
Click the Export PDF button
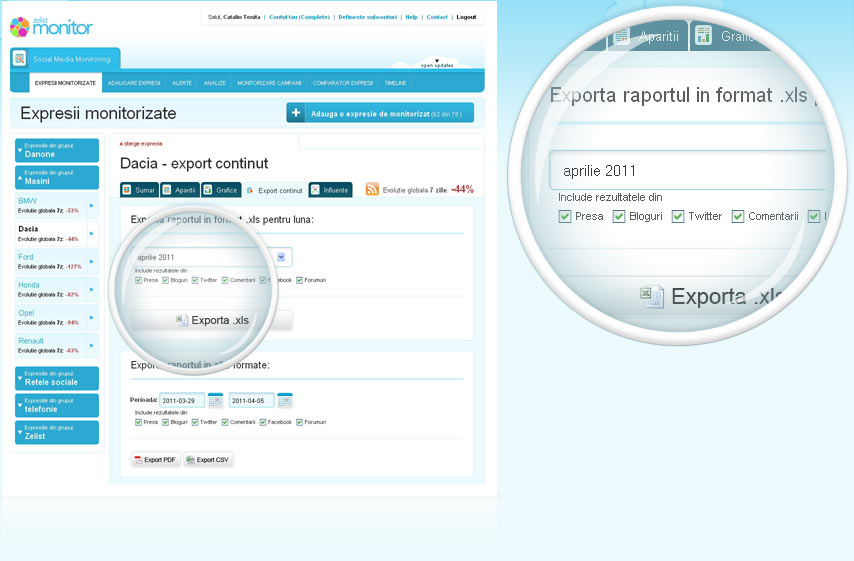click(x=155, y=460)
